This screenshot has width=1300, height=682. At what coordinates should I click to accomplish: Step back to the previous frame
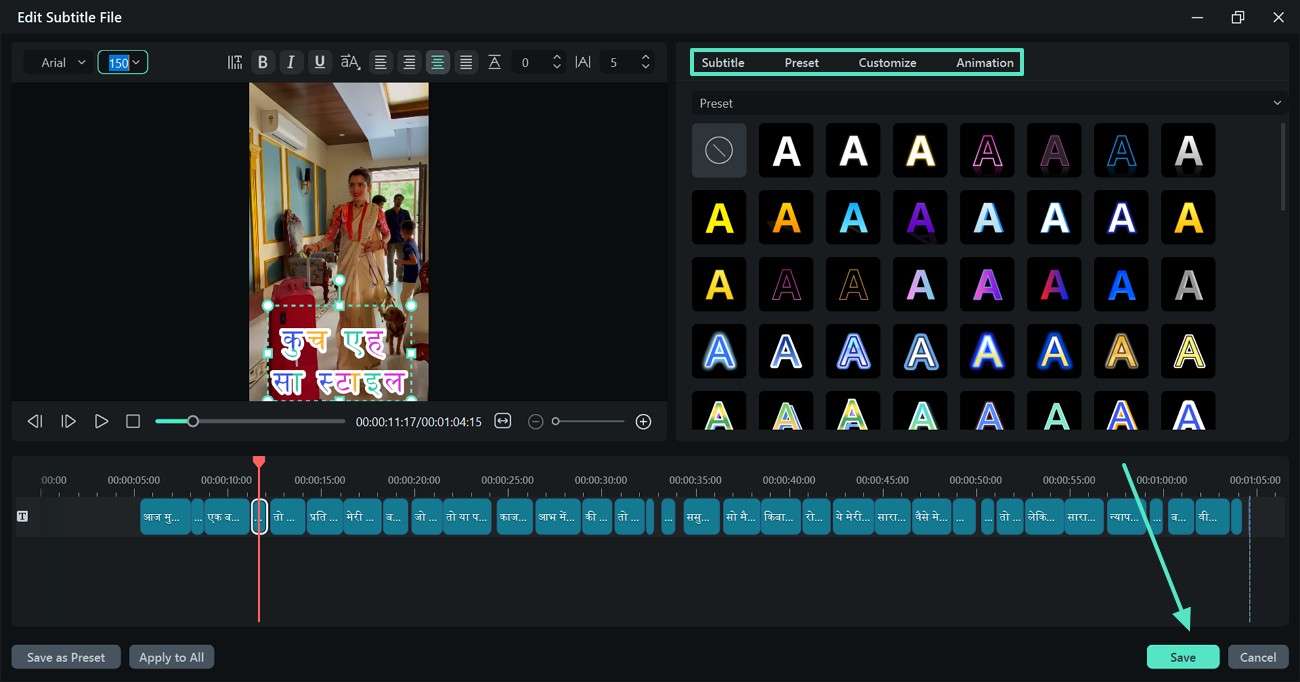pos(35,421)
